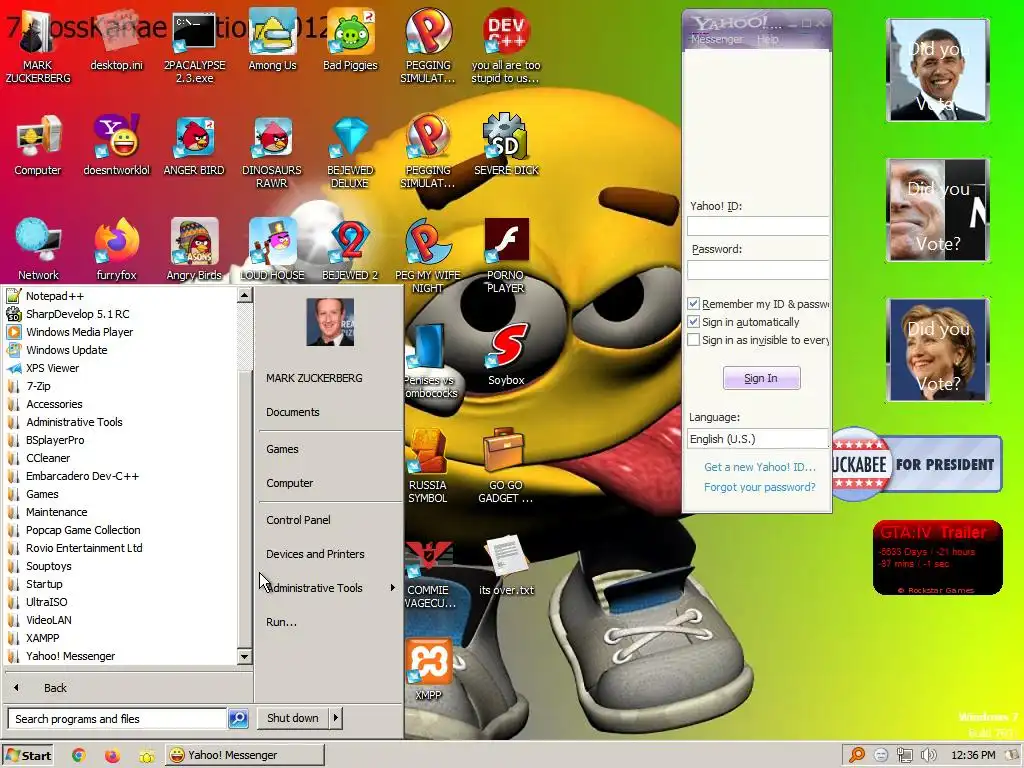
Task: Click the programs list scrollbar up arrow
Action: tap(244, 295)
